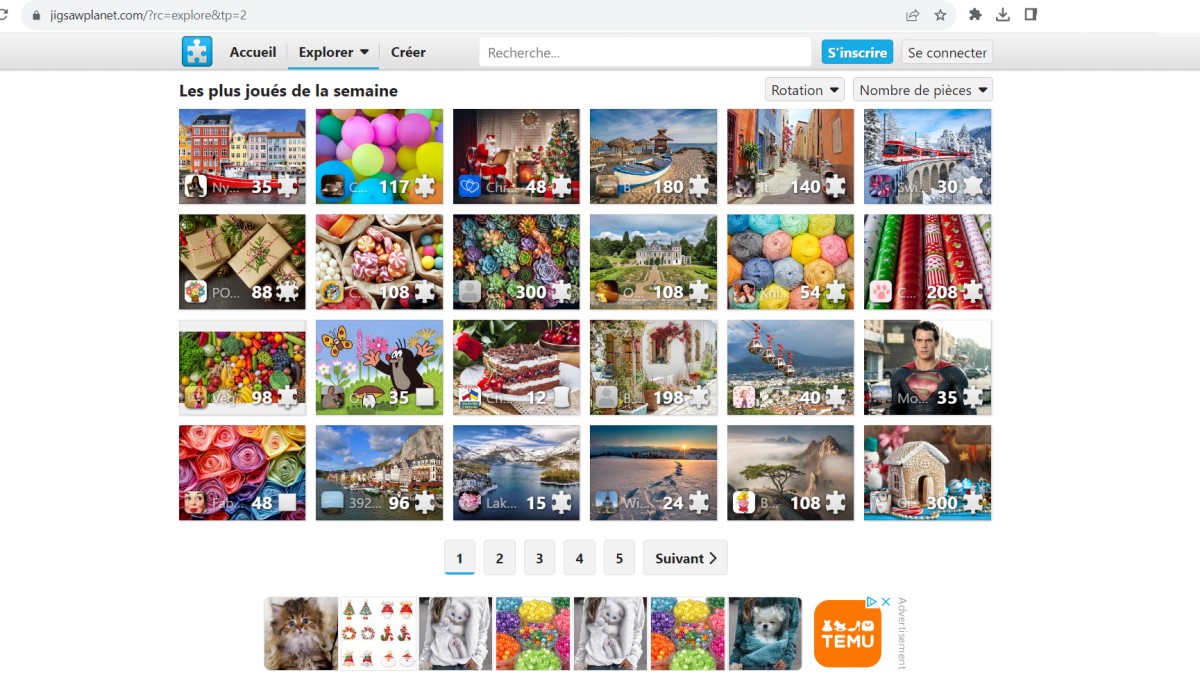Click the Se connecter button
This screenshot has width=1200, height=675.
[x=946, y=53]
